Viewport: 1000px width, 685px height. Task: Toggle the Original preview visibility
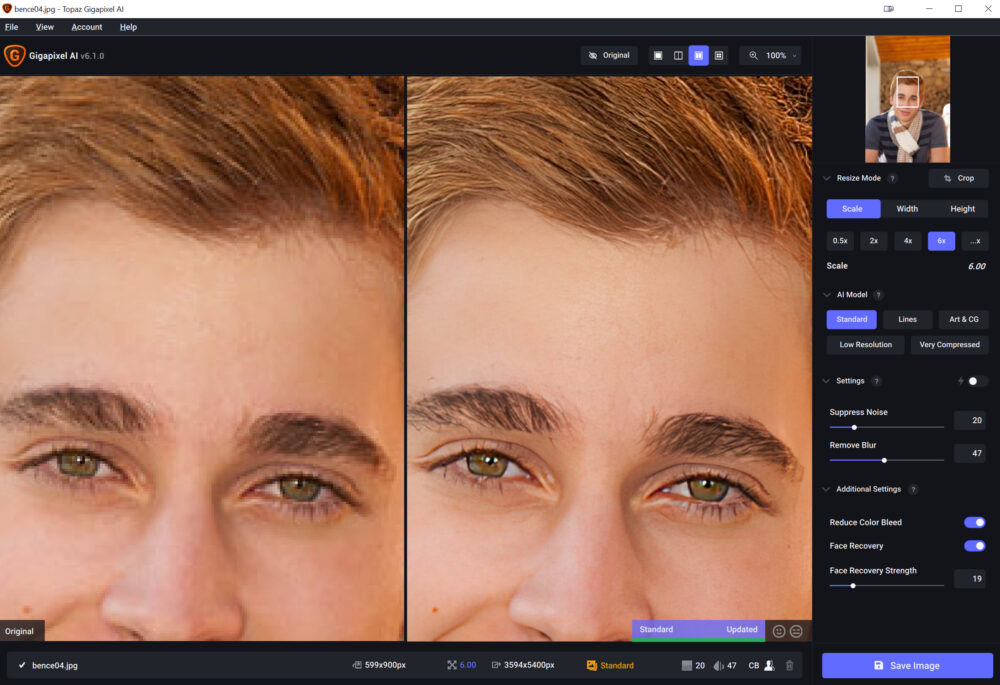609,55
